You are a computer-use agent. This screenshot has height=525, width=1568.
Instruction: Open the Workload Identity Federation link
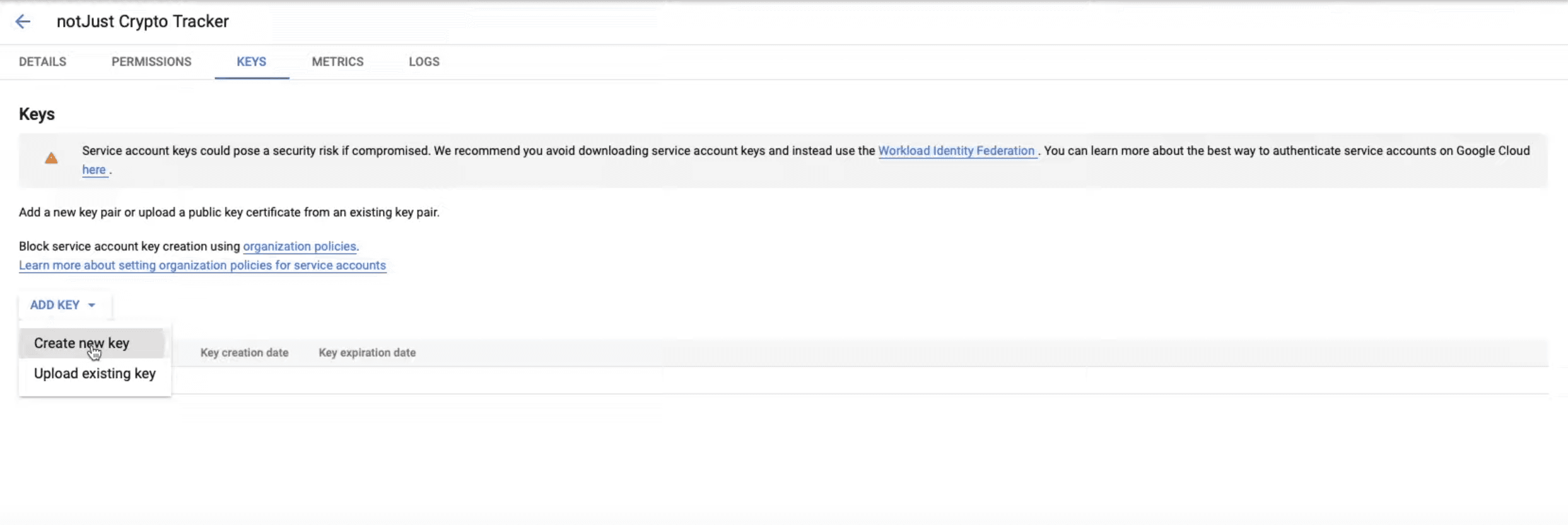[x=956, y=151]
